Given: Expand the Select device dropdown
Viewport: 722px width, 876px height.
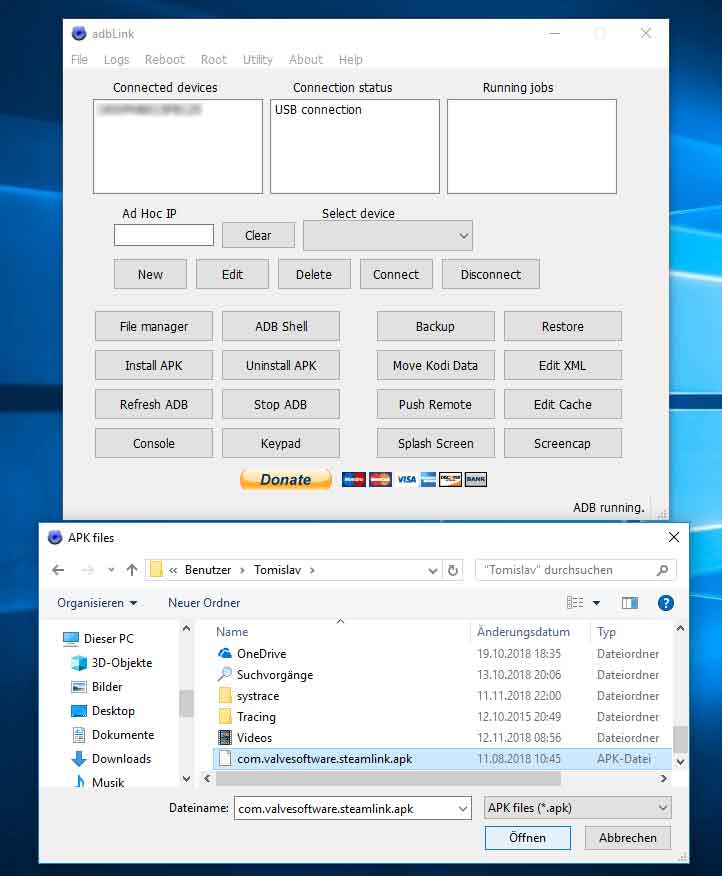Looking at the screenshot, I should 388,236.
